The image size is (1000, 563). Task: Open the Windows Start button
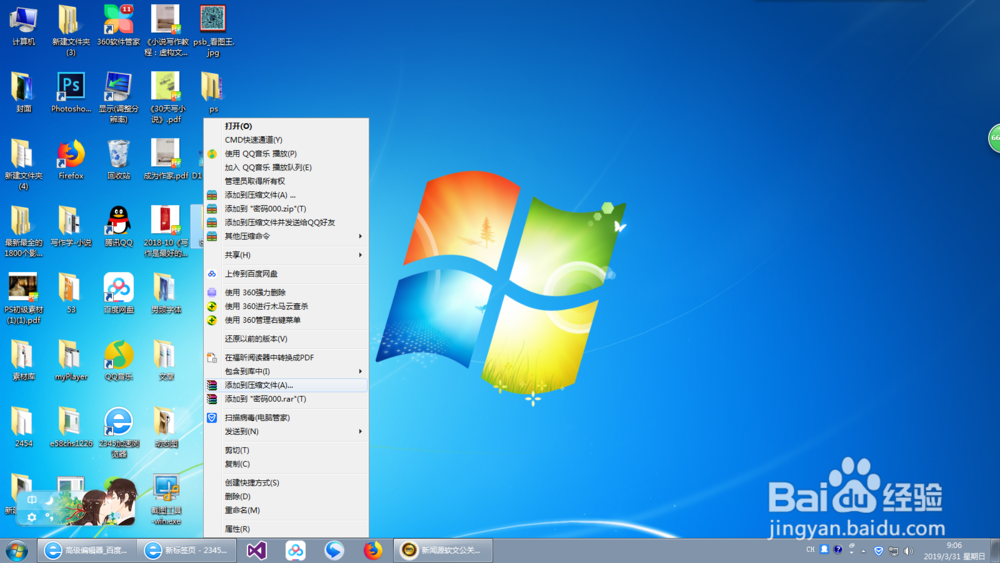tap(17, 550)
